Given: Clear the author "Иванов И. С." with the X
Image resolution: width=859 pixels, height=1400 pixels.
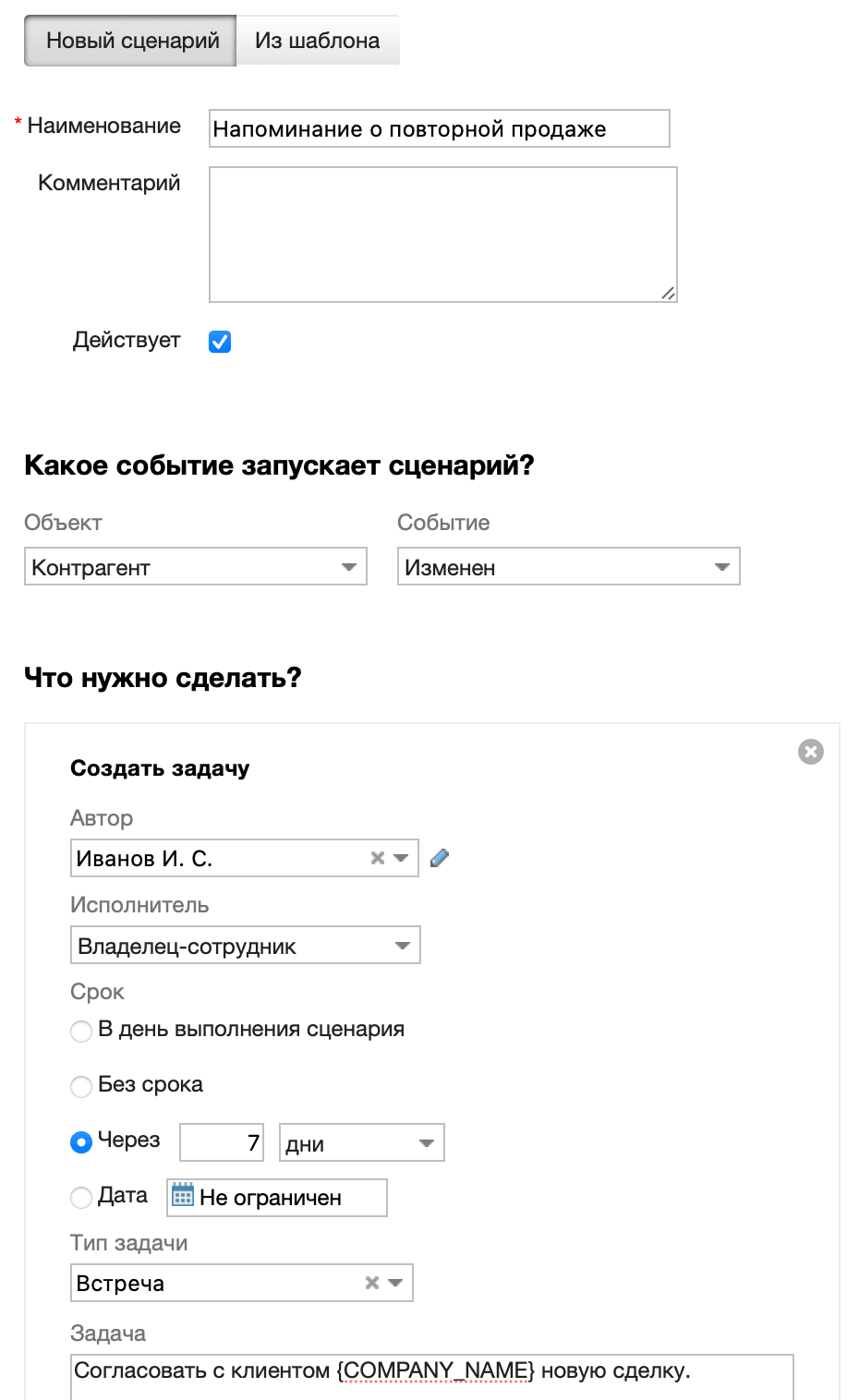Looking at the screenshot, I should (x=377, y=858).
